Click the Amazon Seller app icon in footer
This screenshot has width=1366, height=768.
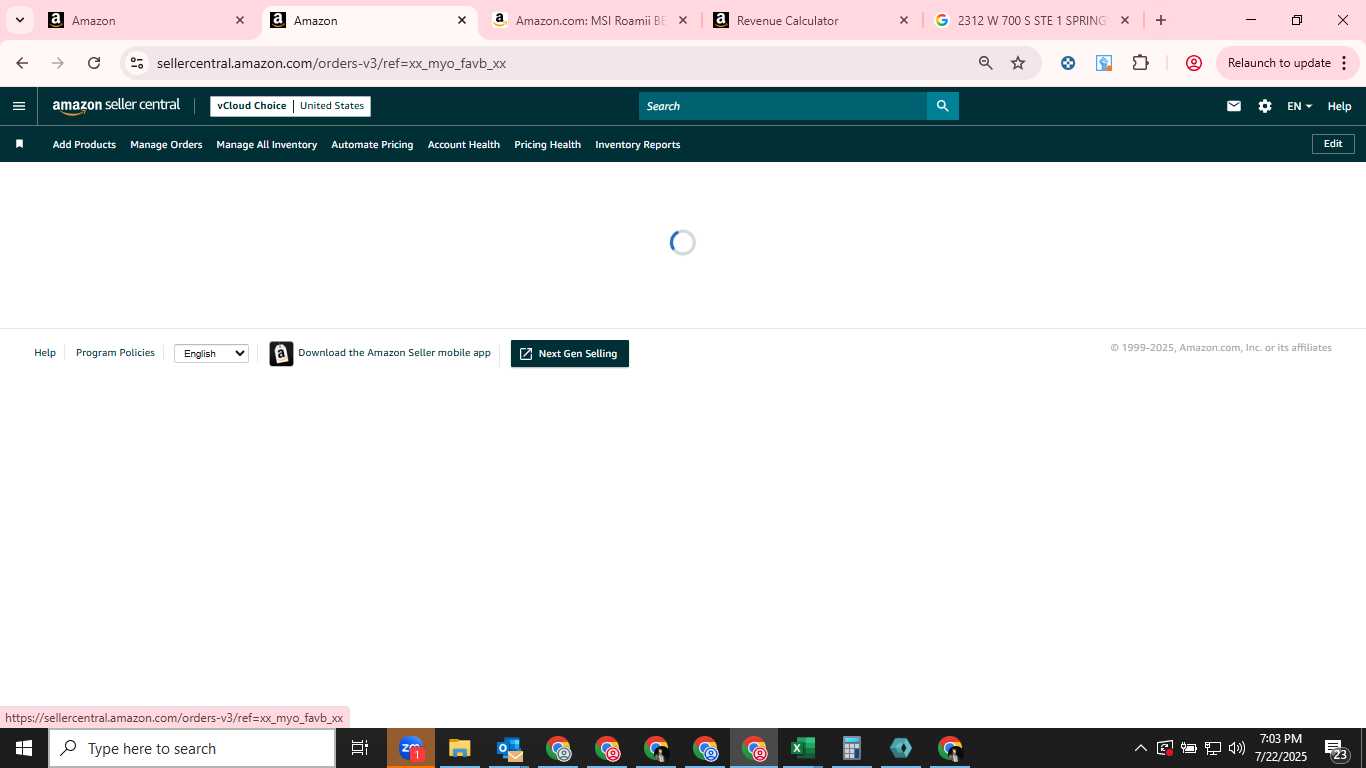pos(281,354)
